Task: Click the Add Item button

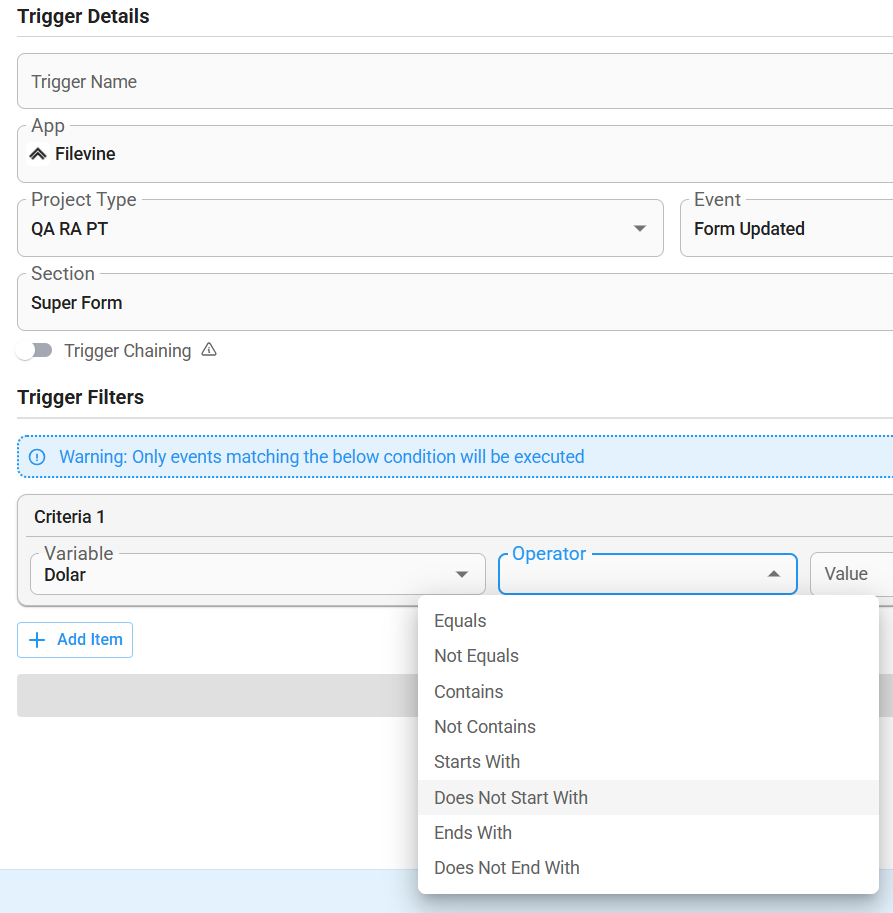Action: 75,640
